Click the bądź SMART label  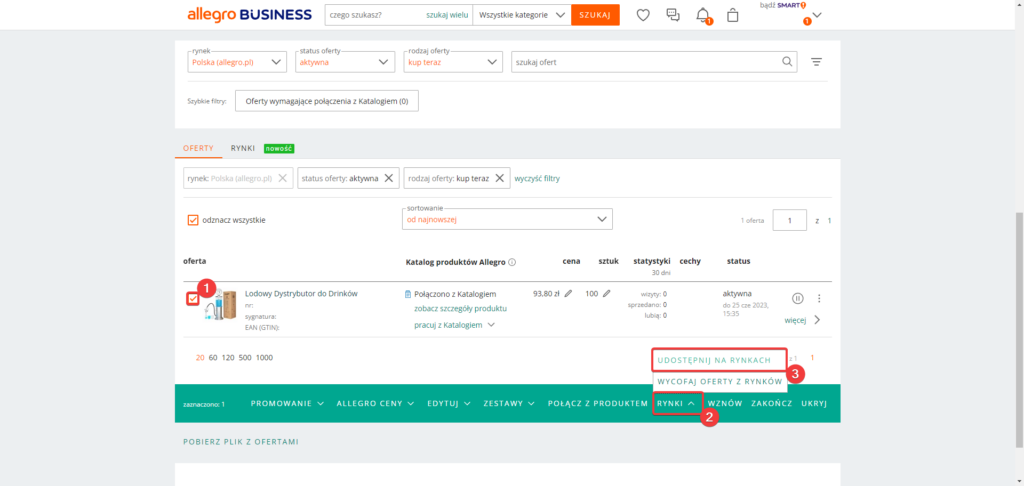[782, 5]
